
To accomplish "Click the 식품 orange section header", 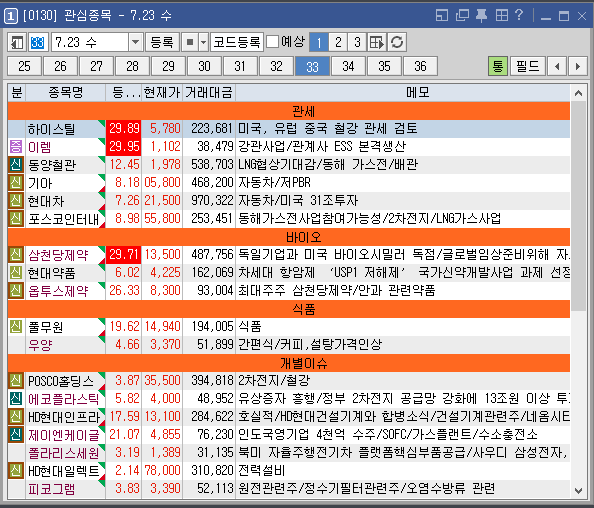I will [x=289, y=309].
